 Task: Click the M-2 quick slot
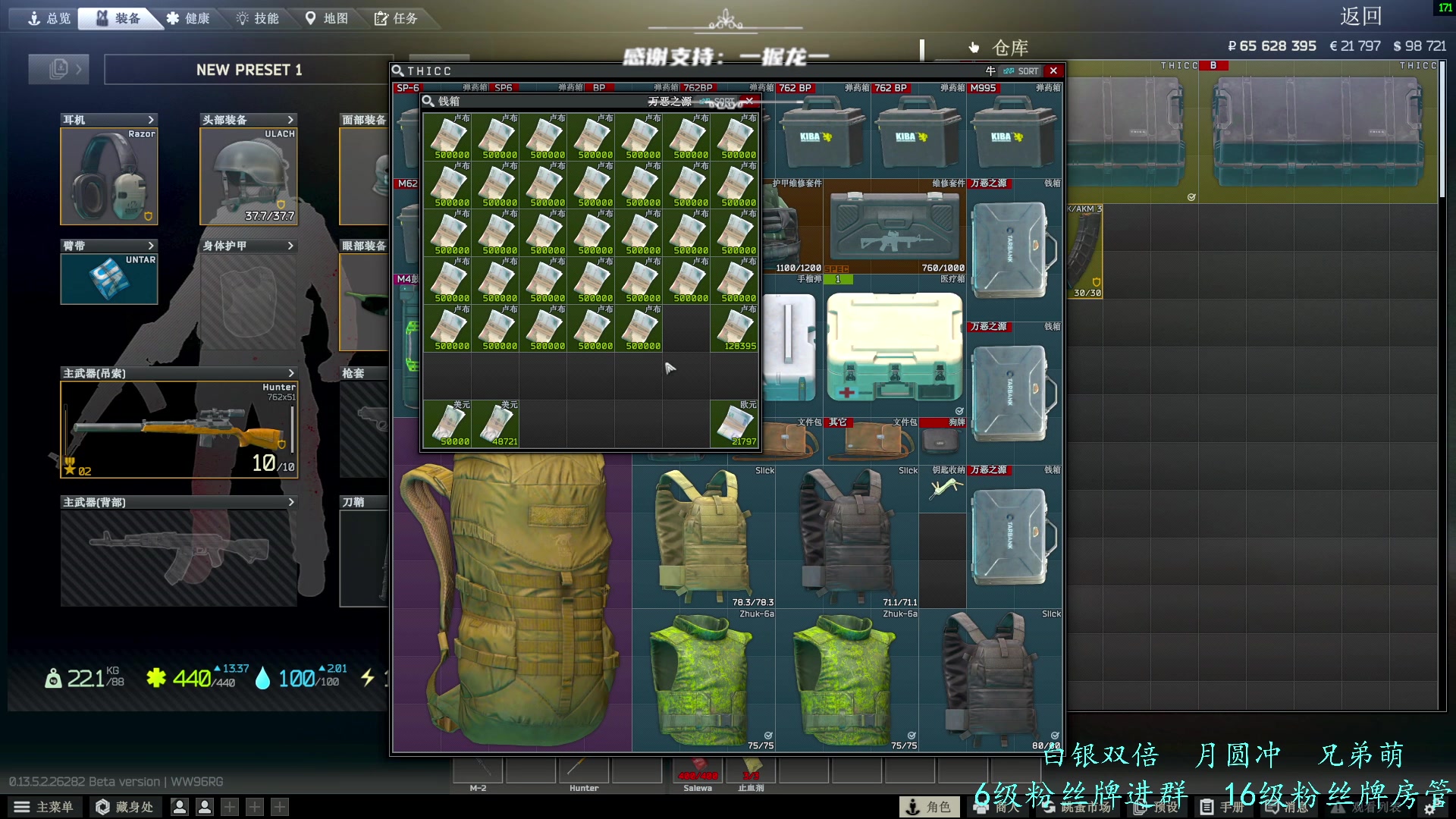(478, 770)
